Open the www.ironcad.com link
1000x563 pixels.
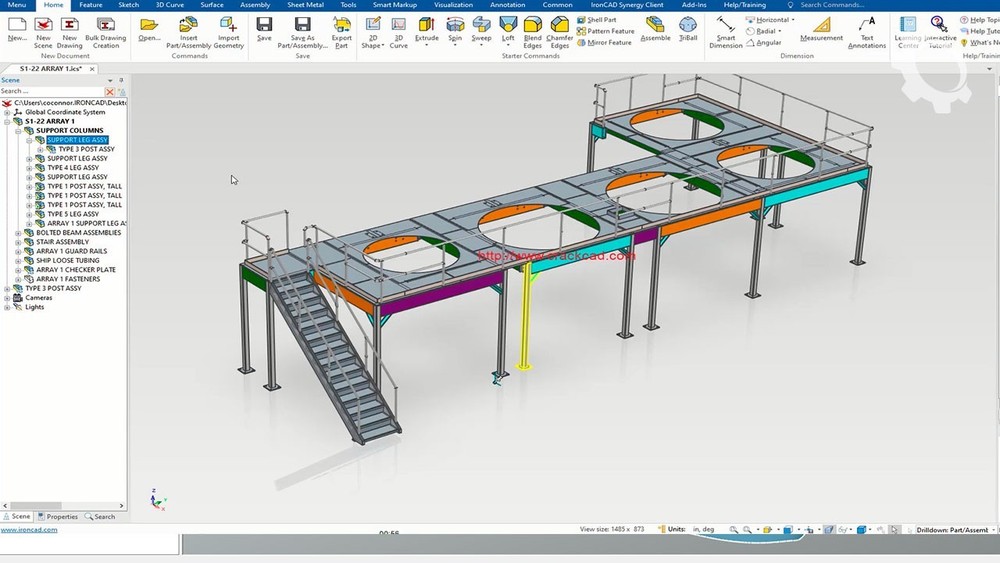click(29, 530)
